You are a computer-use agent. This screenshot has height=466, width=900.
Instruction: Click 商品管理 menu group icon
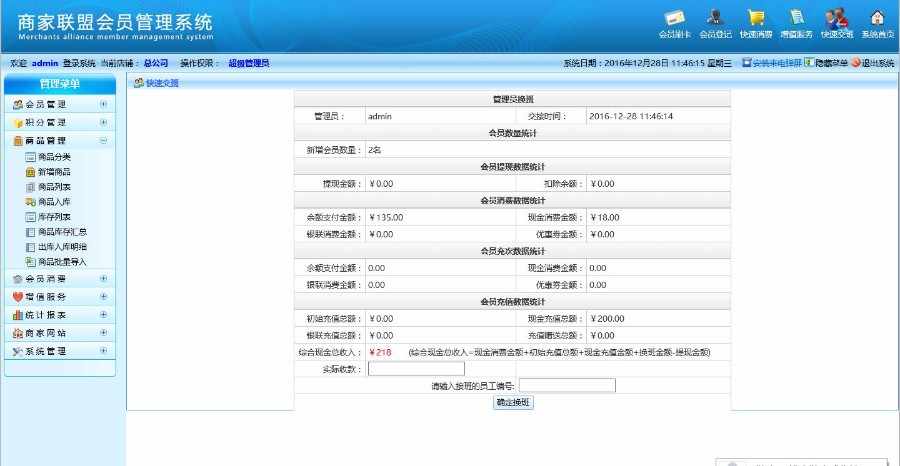(x=18, y=141)
